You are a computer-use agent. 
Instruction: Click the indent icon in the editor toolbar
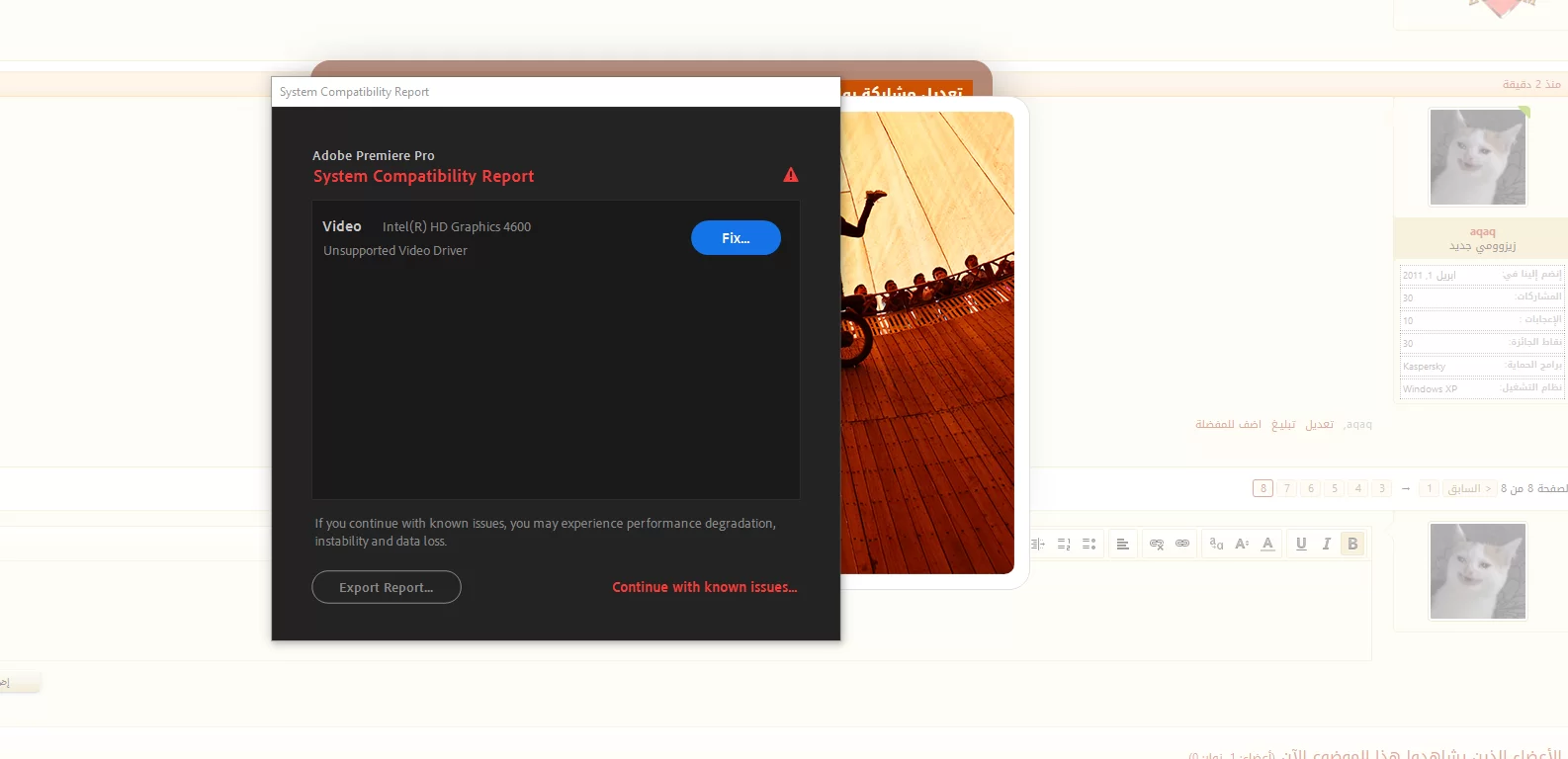[x=1038, y=544]
